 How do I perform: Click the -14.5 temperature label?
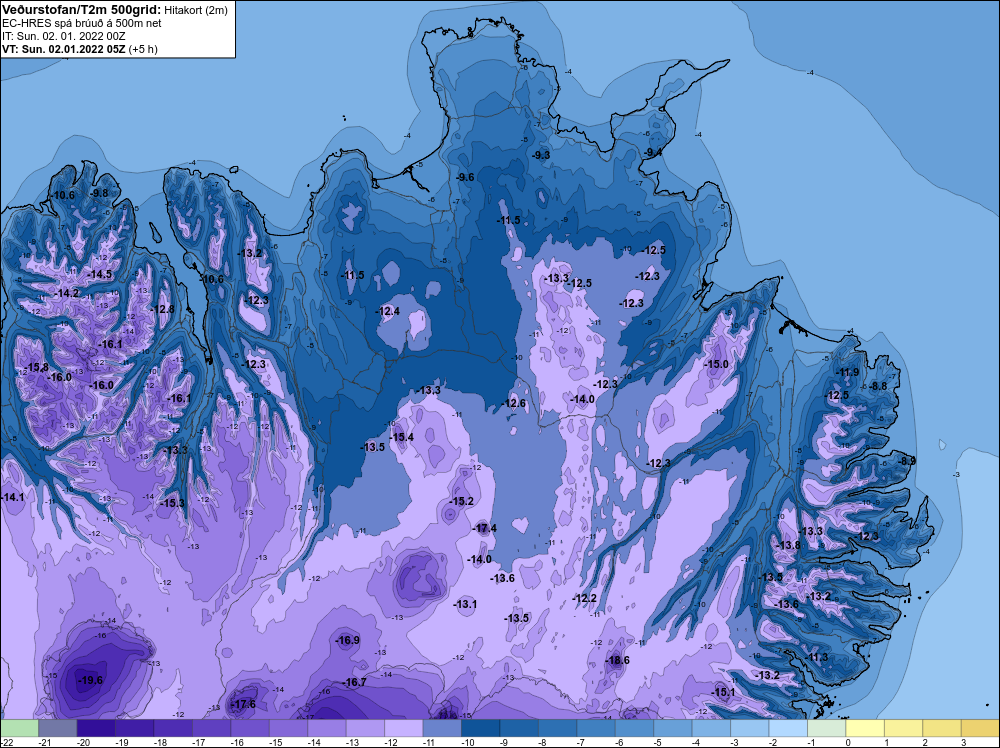coord(99,274)
